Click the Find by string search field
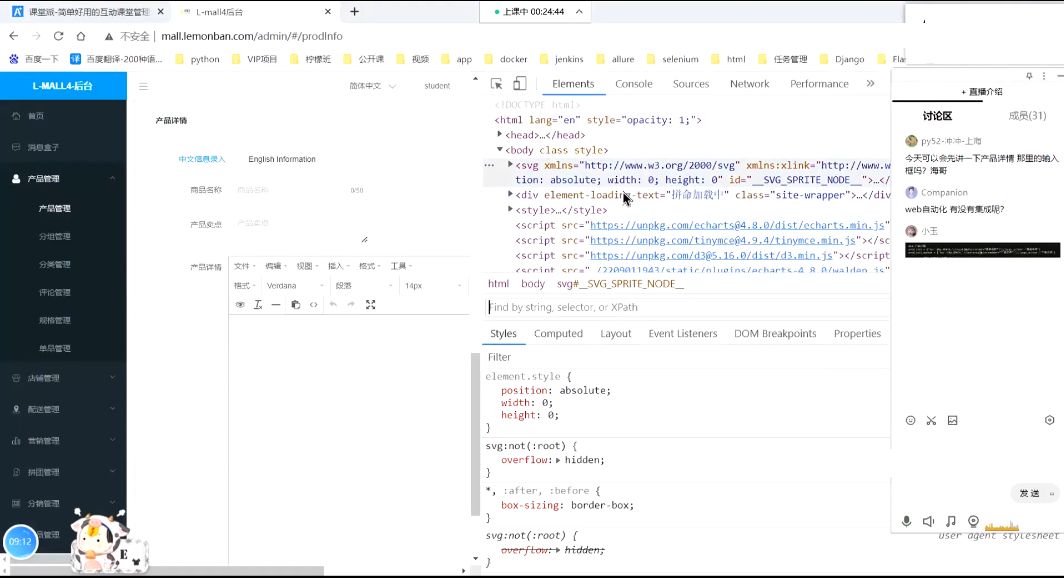The height and width of the screenshot is (578, 1064). coord(688,307)
